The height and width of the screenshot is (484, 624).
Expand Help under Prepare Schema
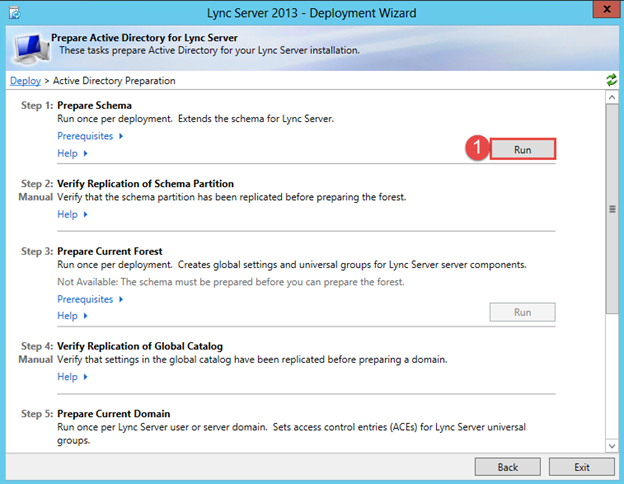click(x=72, y=153)
